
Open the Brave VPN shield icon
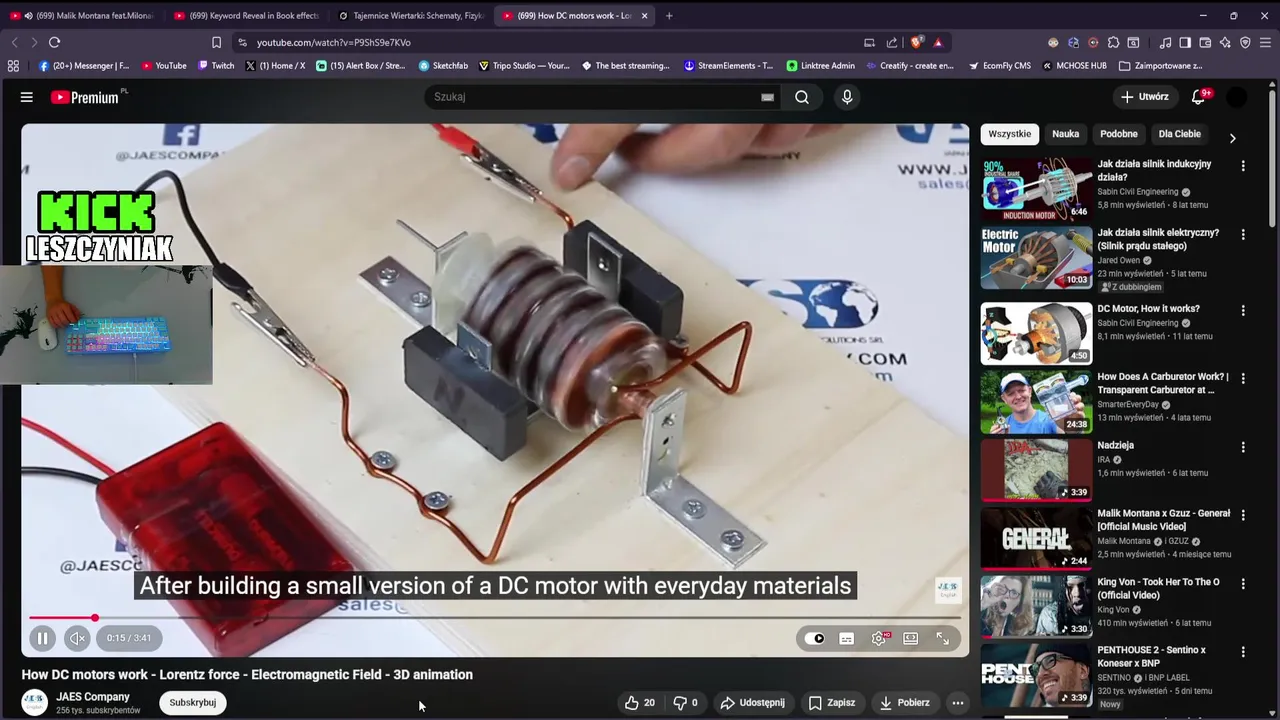coord(1245,42)
